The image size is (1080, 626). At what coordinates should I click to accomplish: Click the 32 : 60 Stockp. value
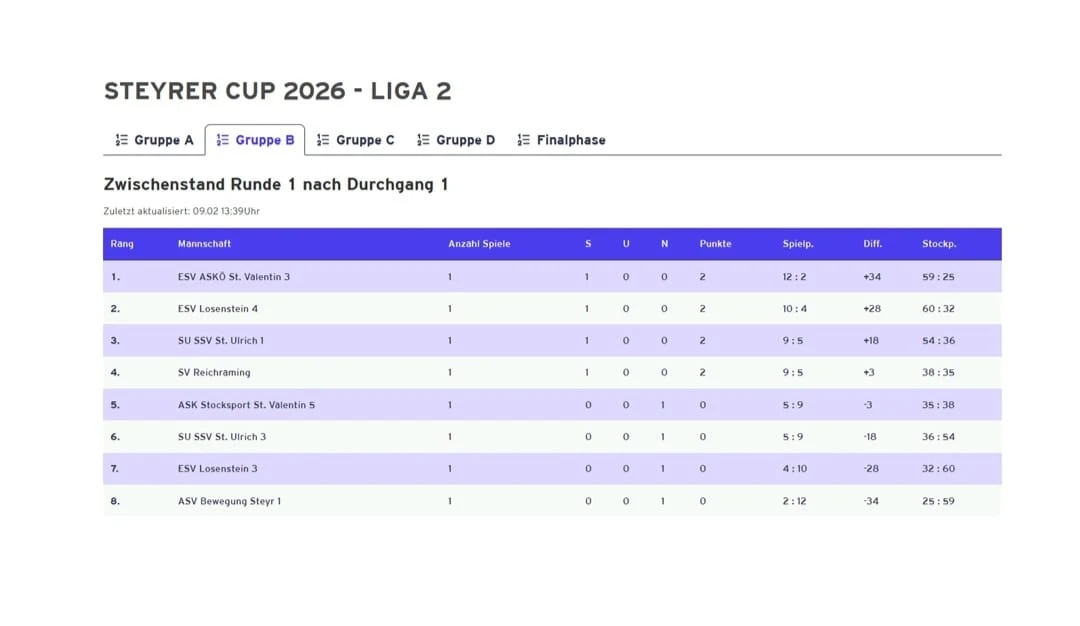(939, 468)
